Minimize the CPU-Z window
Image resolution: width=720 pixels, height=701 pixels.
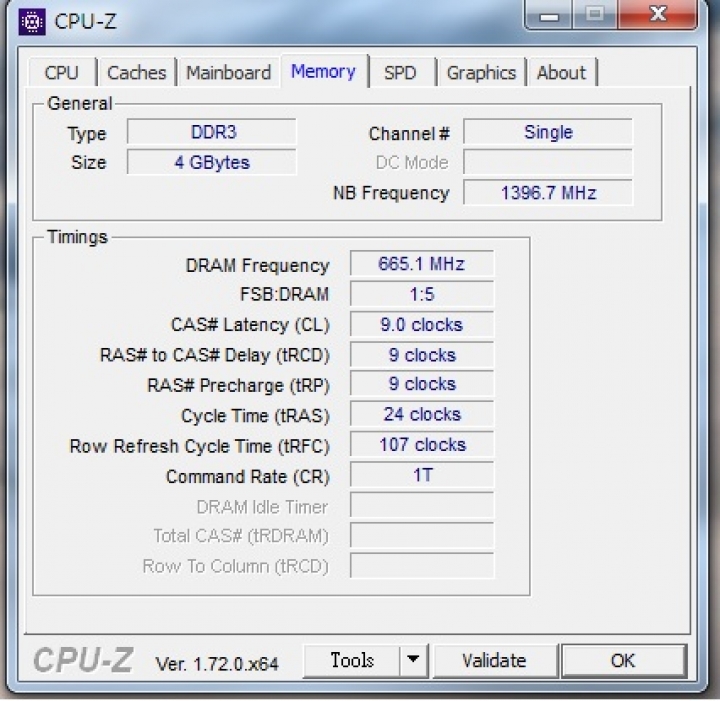coord(549,15)
